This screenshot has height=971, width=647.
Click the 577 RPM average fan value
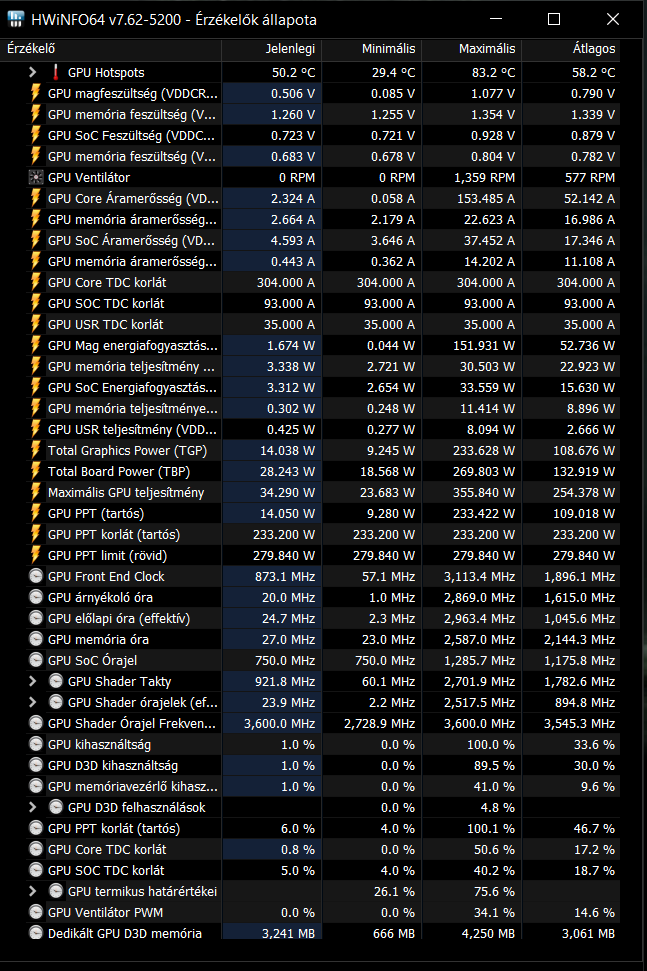pos(589,178)
